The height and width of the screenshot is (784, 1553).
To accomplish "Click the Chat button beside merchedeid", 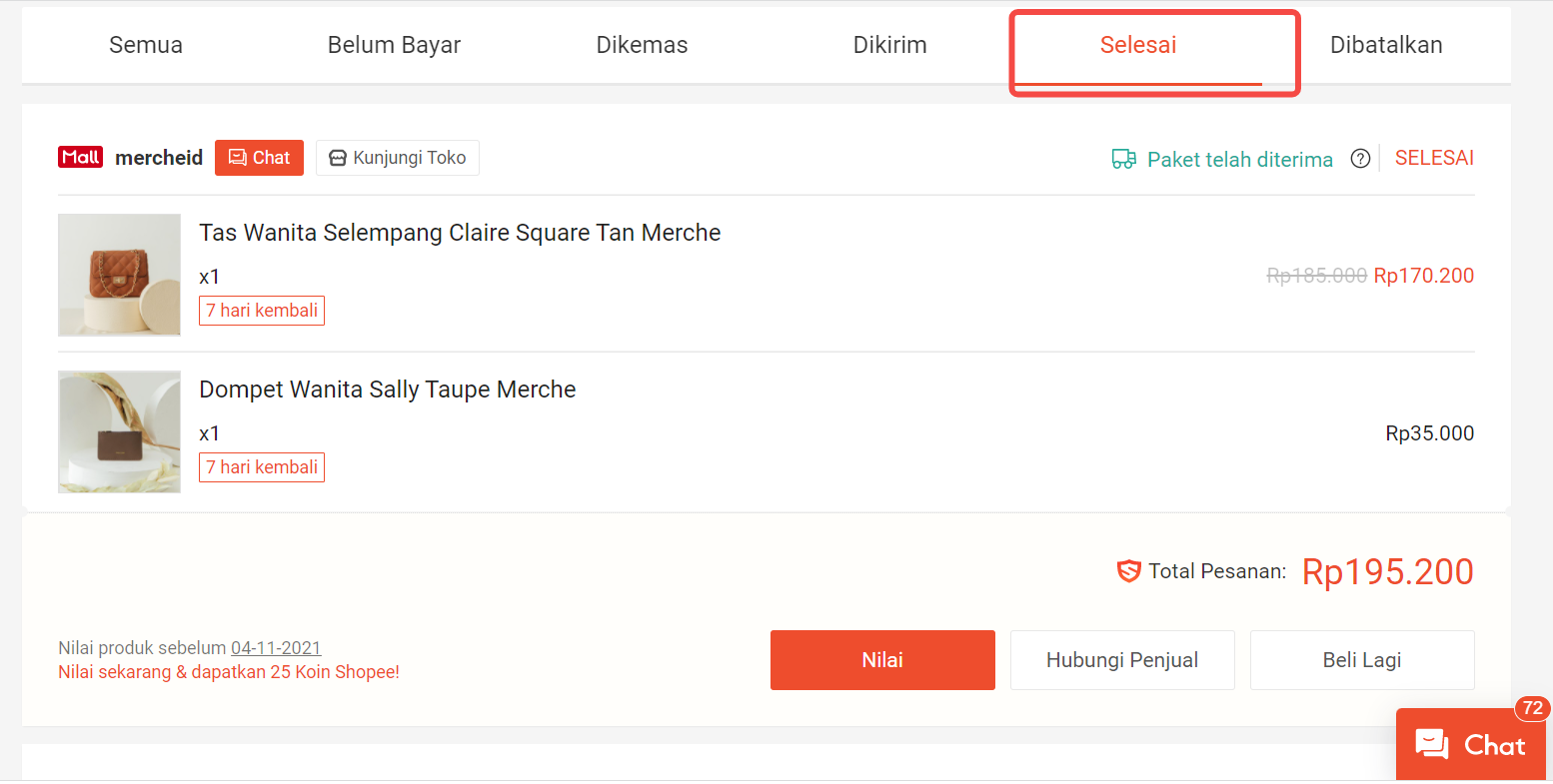I will [x=259, y=158].
